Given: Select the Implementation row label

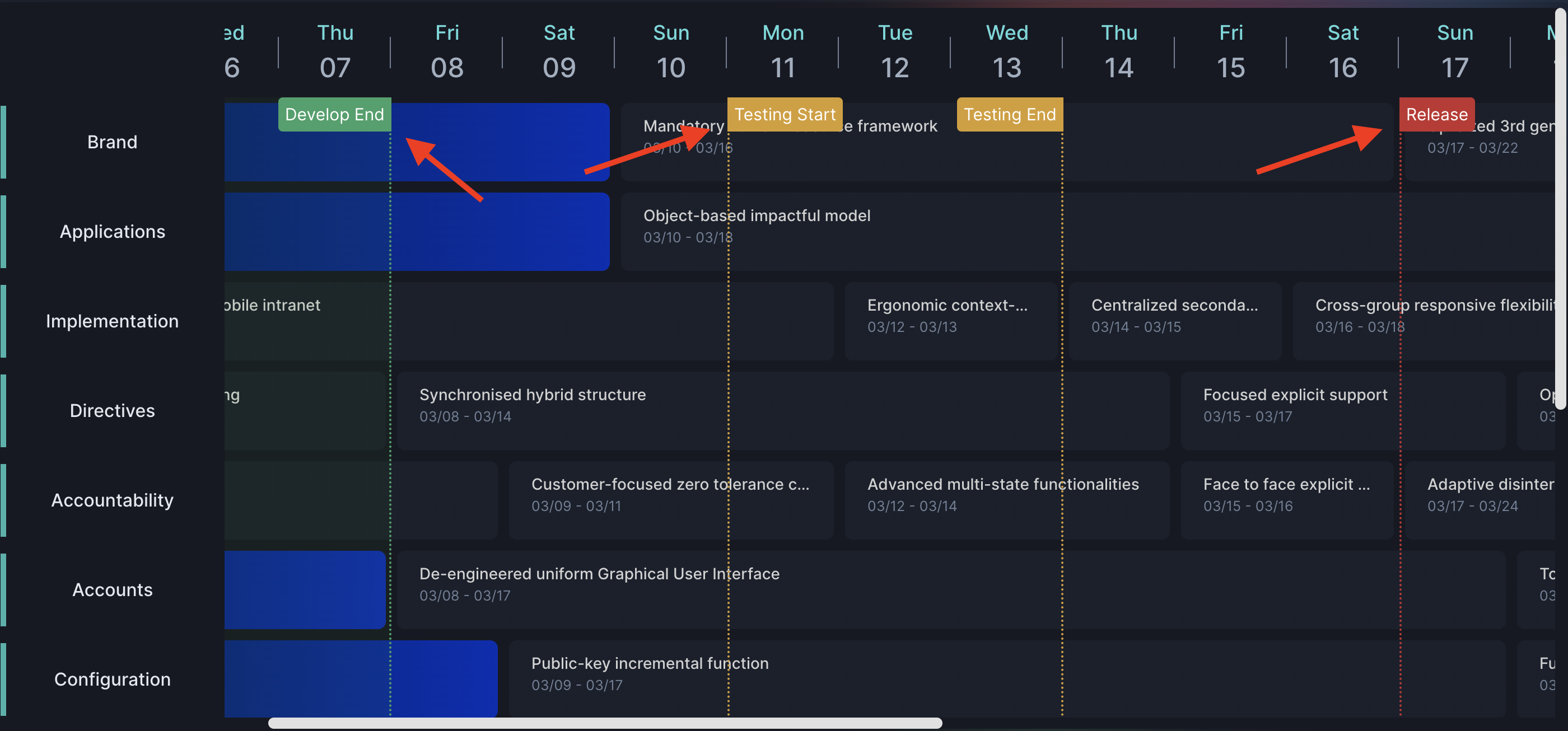Looking at the screenshot, I should pos(112,321).
